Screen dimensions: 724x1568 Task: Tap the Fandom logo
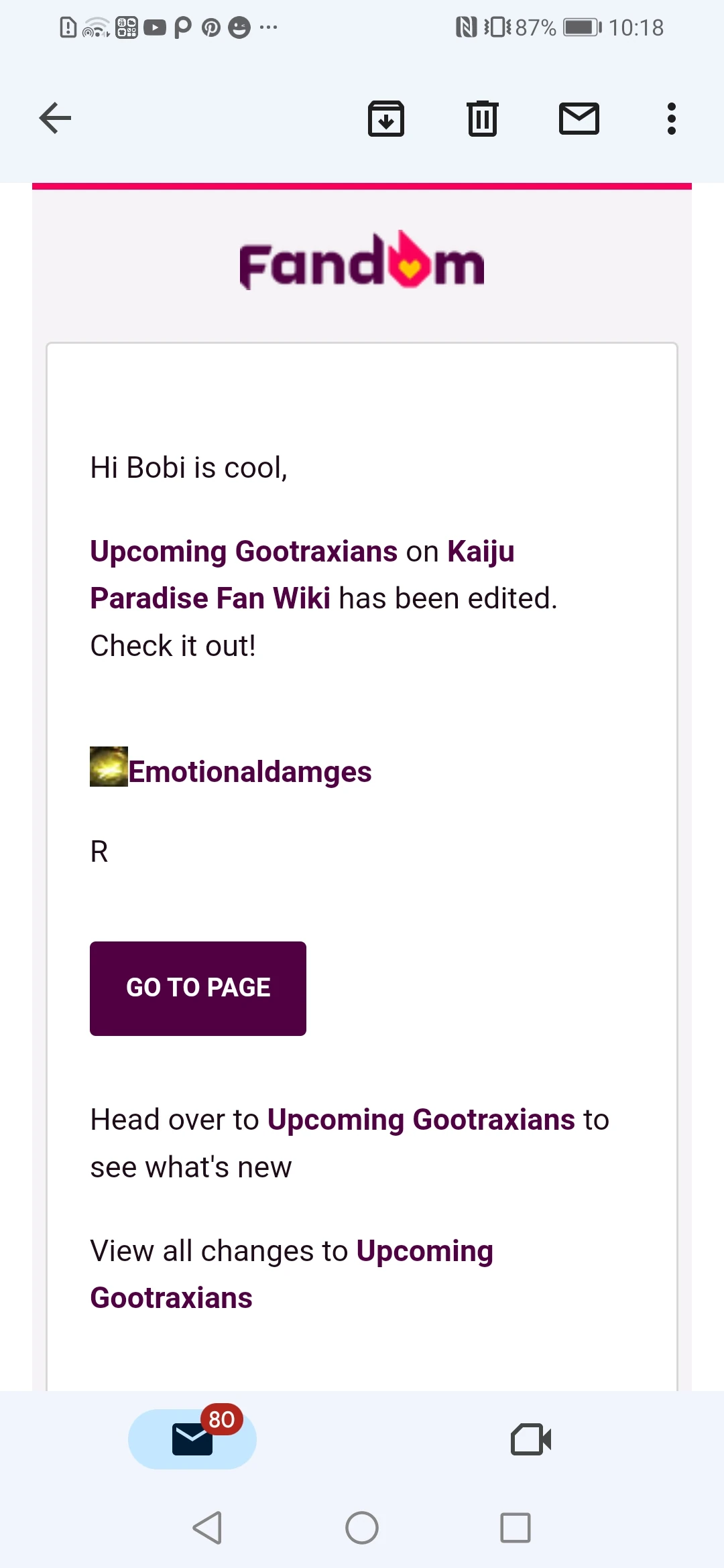362,262
